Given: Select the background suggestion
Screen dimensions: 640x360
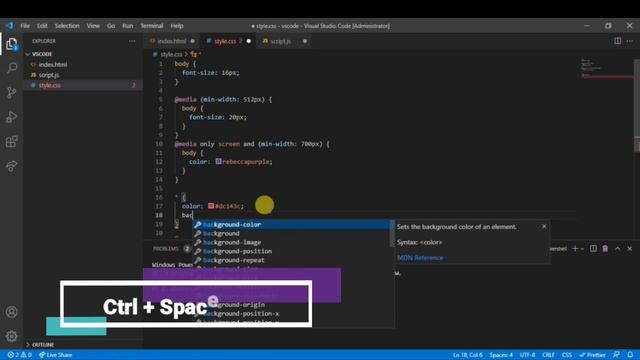Looking at the screenshot, I should coord(291,233).
